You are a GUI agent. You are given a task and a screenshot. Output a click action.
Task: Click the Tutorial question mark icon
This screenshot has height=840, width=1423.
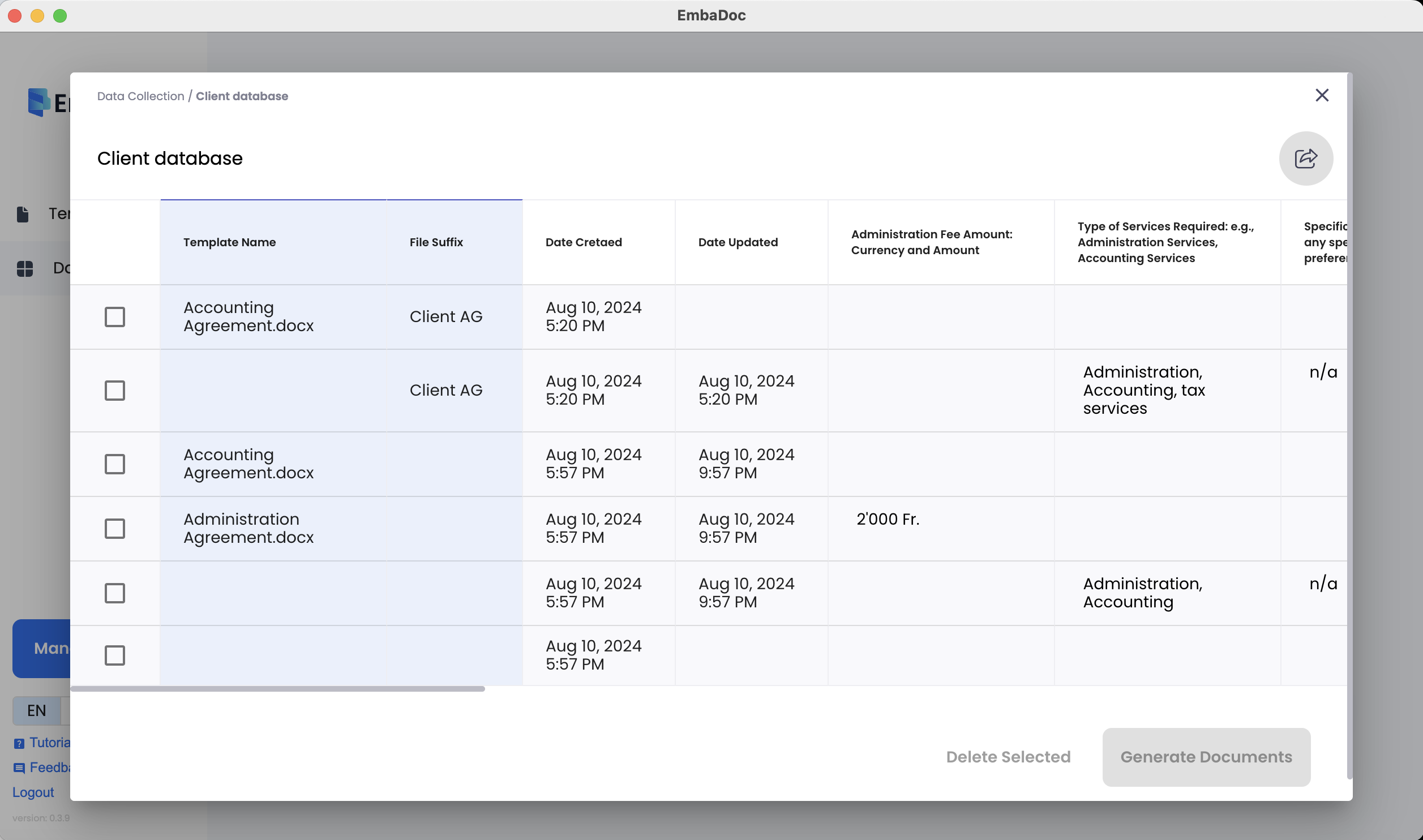pos(19,743)
